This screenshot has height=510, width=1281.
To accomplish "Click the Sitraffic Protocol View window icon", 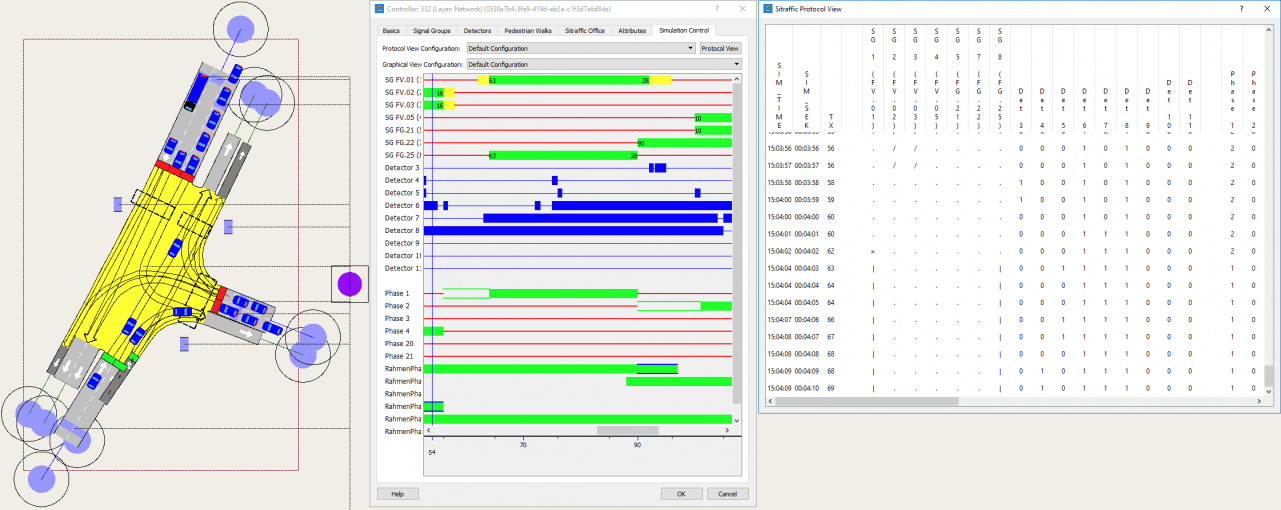I will coord(767,8).
